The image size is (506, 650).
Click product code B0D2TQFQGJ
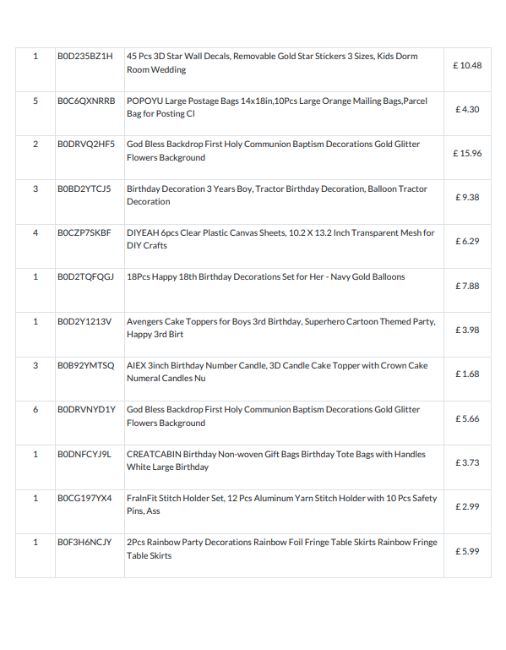click(85, 276)
